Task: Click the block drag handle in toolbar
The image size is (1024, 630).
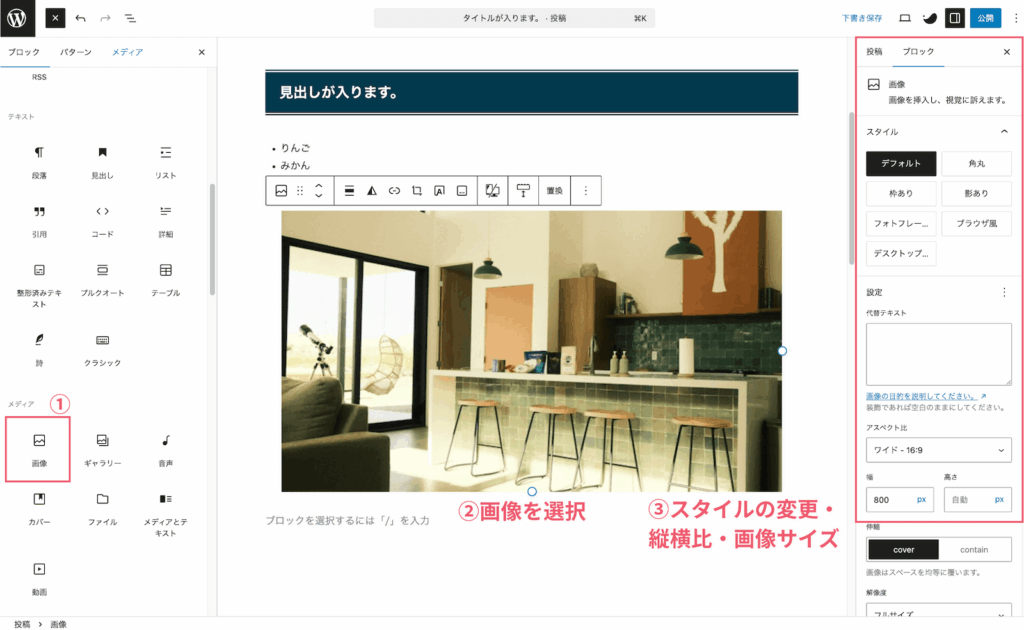Action: (300, 191)
